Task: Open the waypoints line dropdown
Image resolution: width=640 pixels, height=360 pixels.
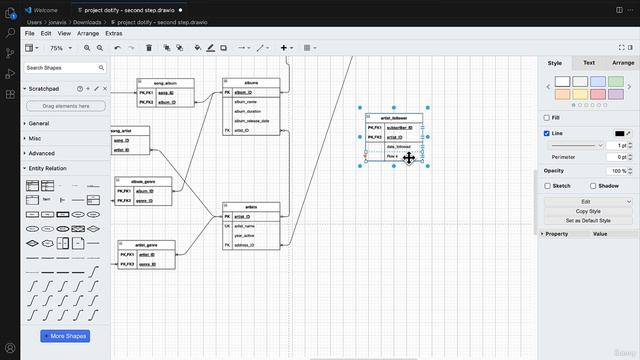Action: tap(262, 48)
